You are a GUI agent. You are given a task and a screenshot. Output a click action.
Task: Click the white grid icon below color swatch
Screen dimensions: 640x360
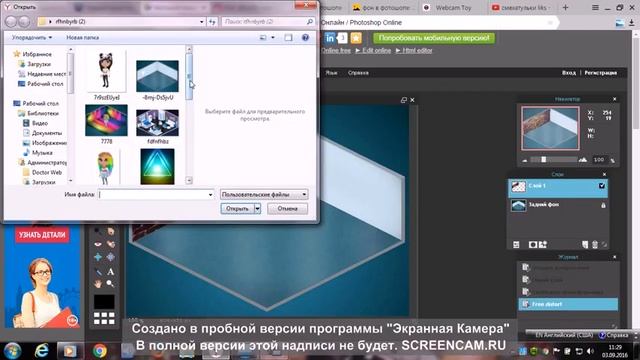pyautogui.click(x=104, y=318)
